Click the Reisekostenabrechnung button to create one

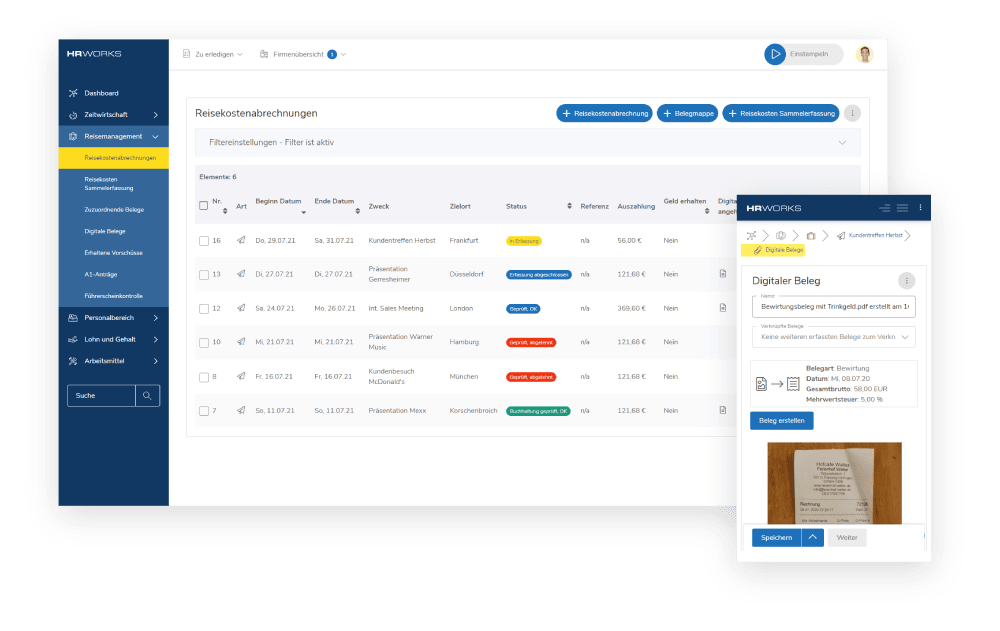tap(604, 113)
